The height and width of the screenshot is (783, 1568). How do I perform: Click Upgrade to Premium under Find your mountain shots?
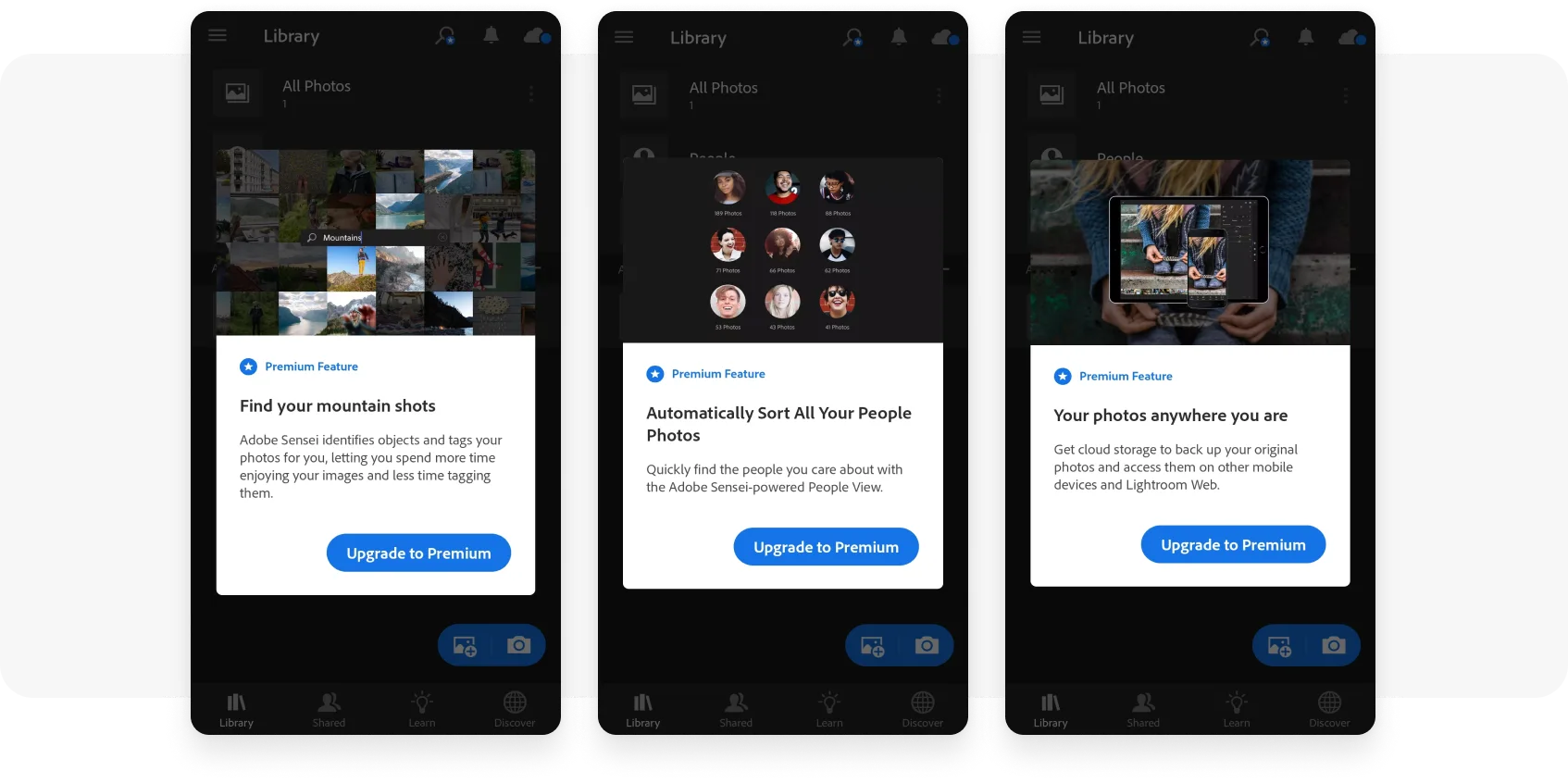click(418, 553)
